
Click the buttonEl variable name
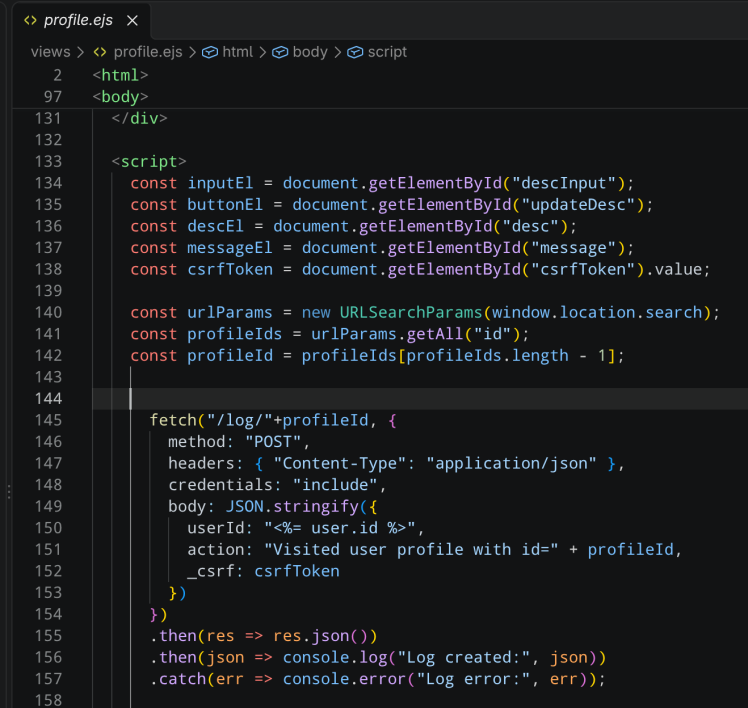(225, 205)
